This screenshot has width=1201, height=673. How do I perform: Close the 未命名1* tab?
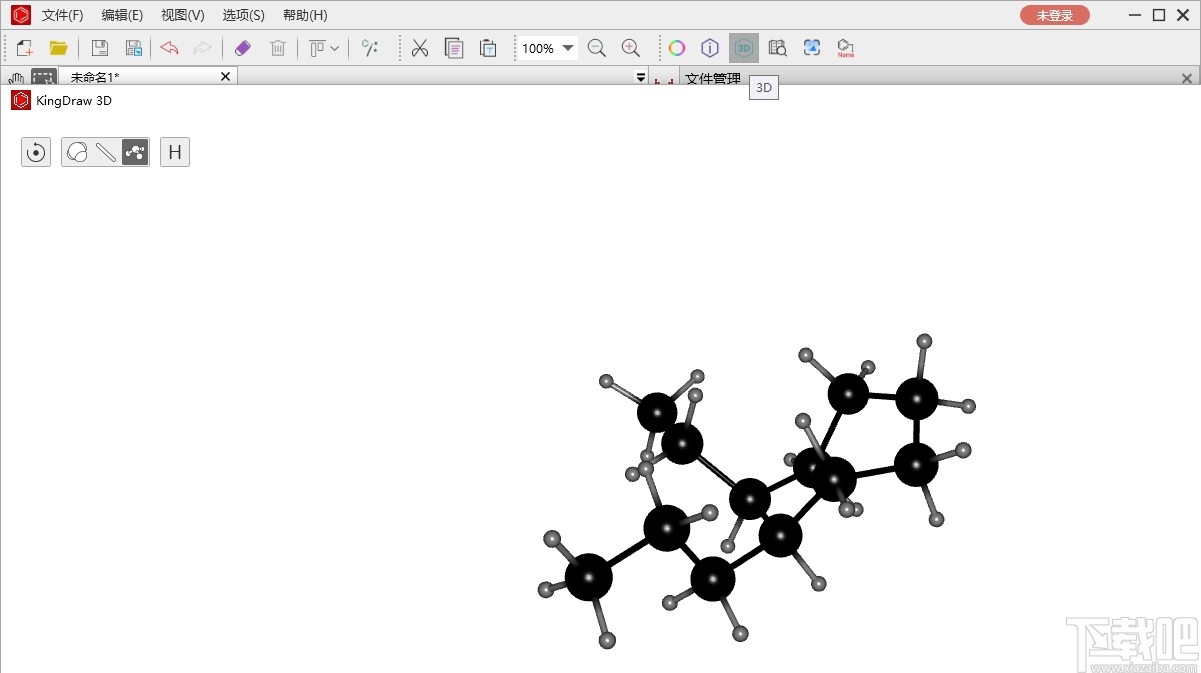[x=225, y=77]
